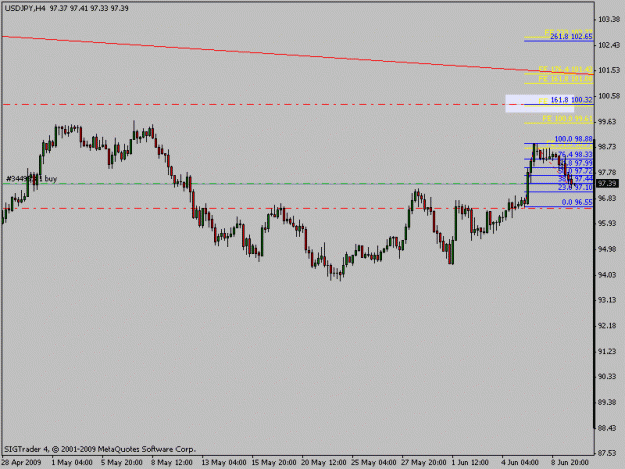Click the 93.13 price axis label
This screenshot has height=469, width=625.
pyautogui.click(x=609, y=300)
